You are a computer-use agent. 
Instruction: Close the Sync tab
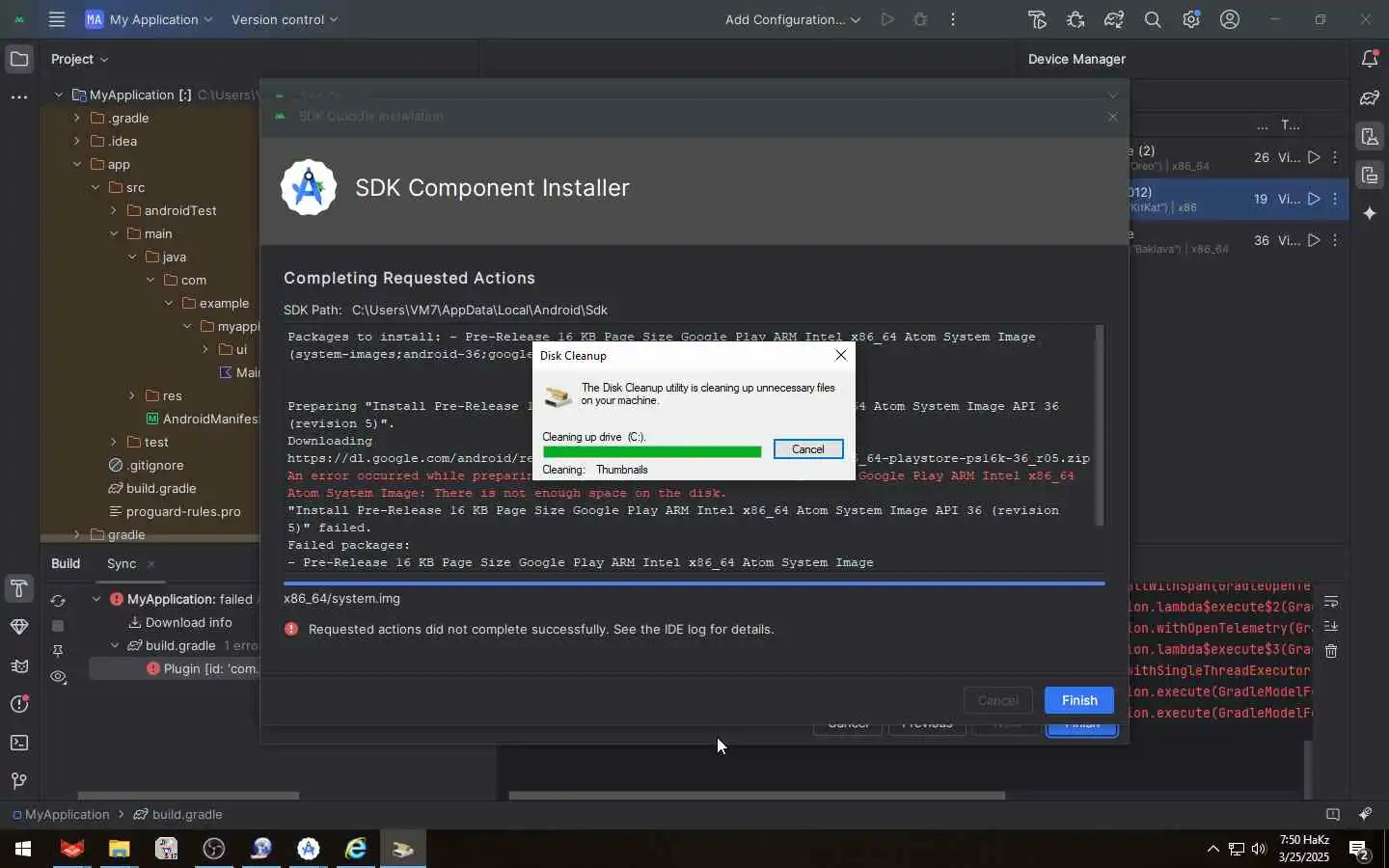tap(151, 564)
